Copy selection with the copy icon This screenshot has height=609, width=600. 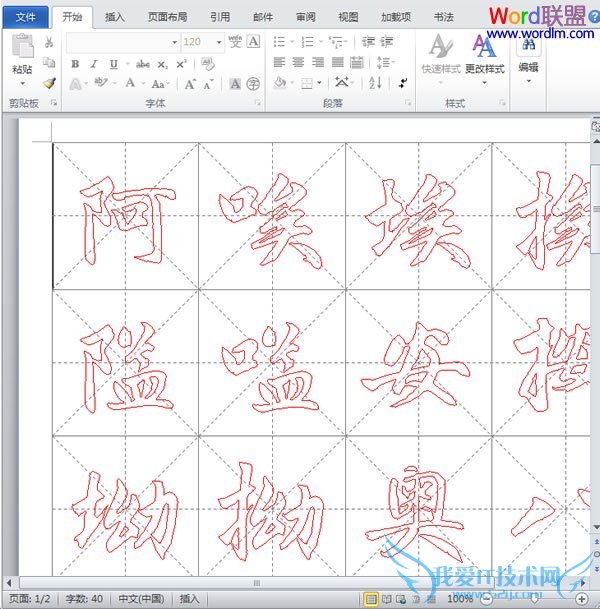[x=49, y=62]
